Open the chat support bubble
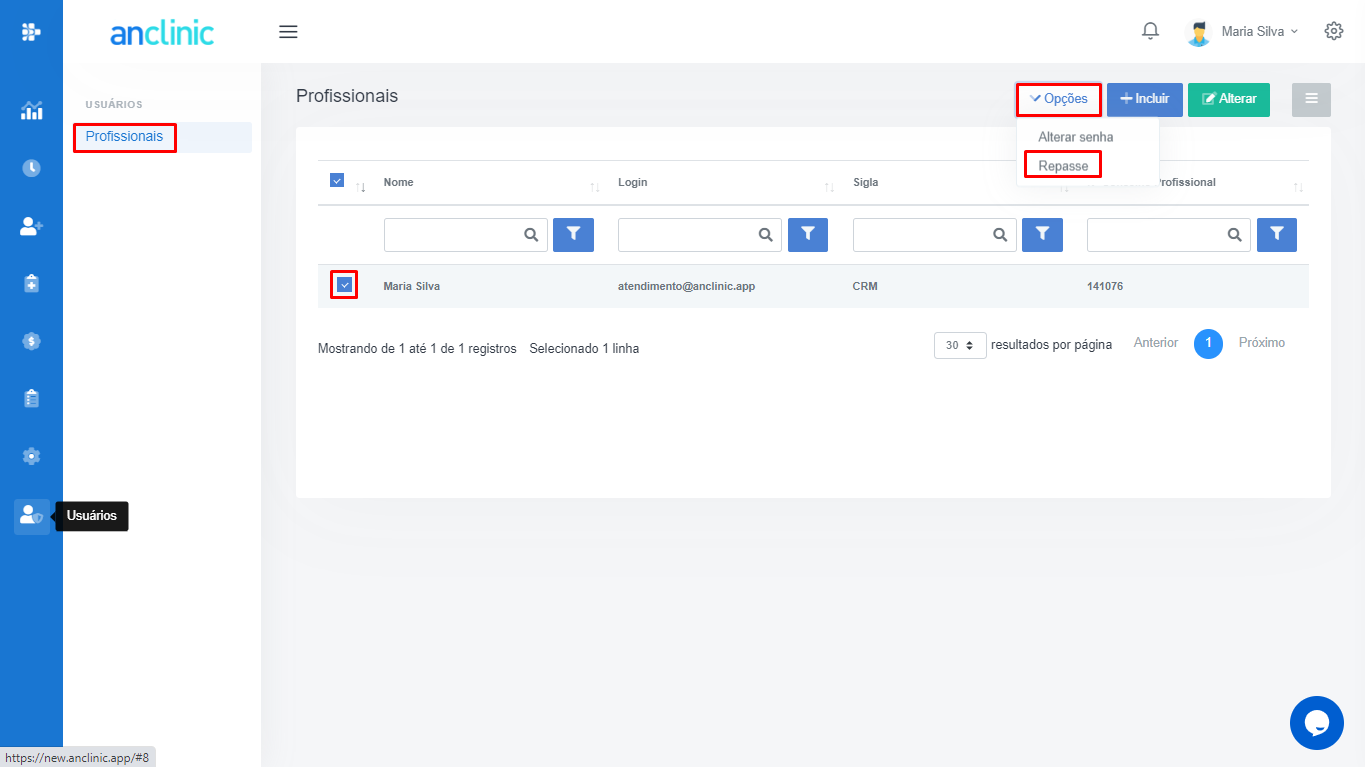1365x767 pixels. [x=1316, y=723]
